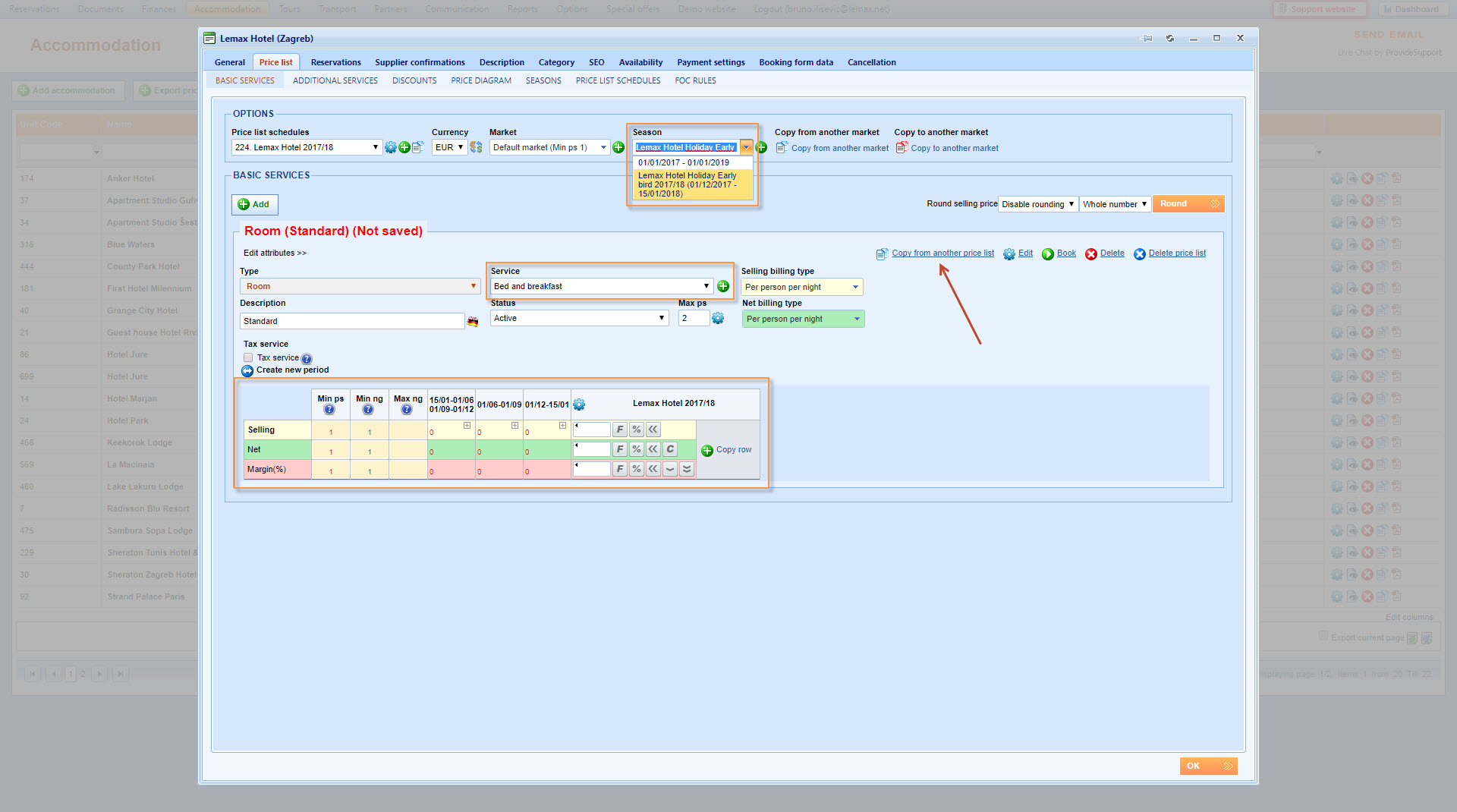Click copy price list schedule icon
This screenshot has height=812, width=1457.
pos(417,148)
